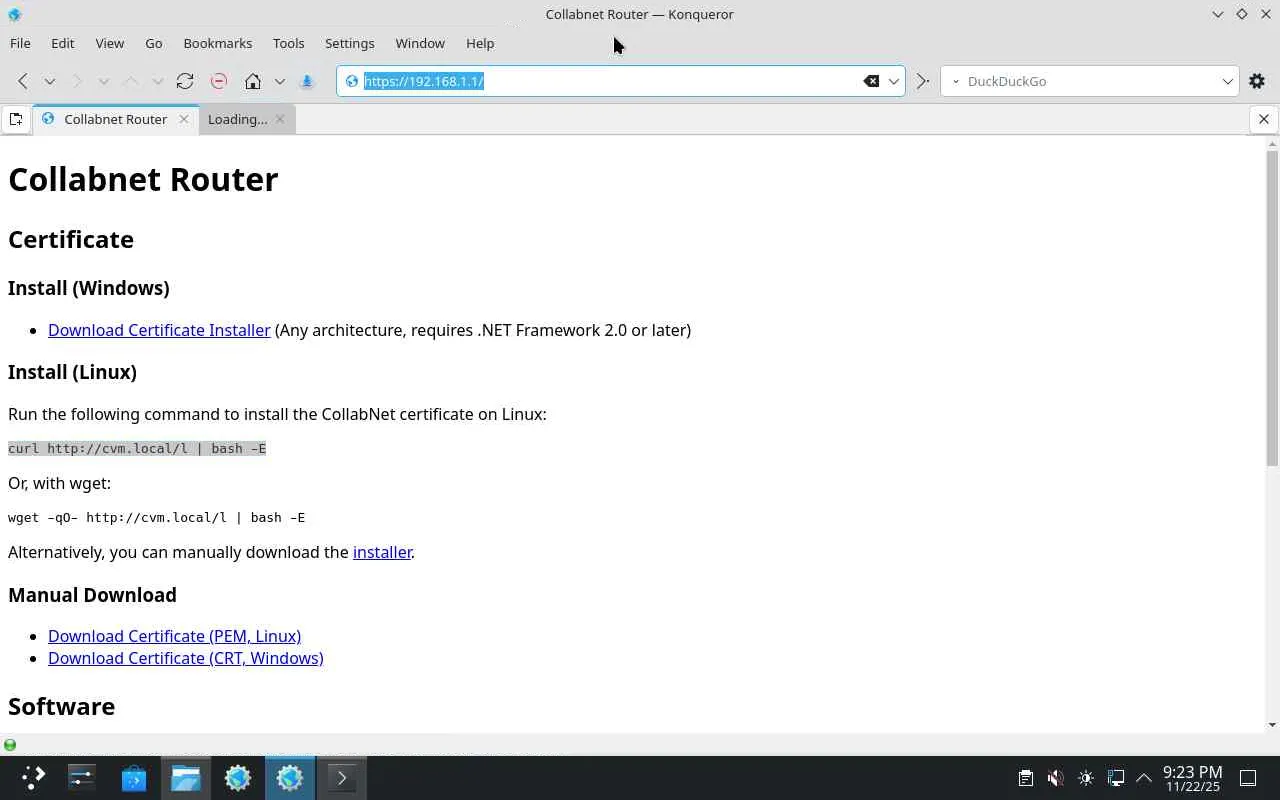This screenshot has width=1280, height=800.
Task: Reload the current page
Action: click(185, 81)
